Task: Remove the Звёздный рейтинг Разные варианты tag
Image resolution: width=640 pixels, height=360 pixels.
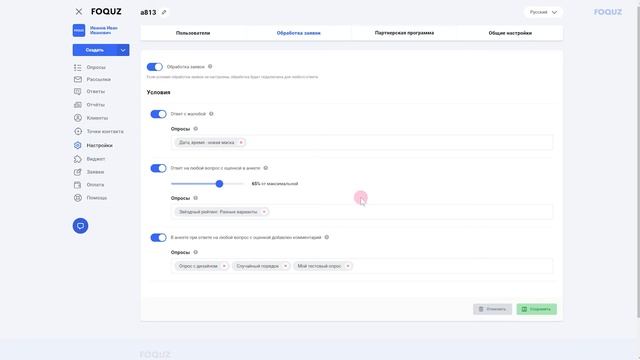Action: click(264, 212)
